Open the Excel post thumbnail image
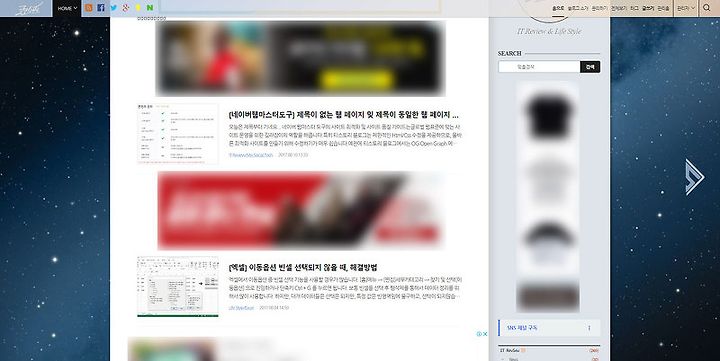Viewport: 720px width, 361px height. click(178, 287)
